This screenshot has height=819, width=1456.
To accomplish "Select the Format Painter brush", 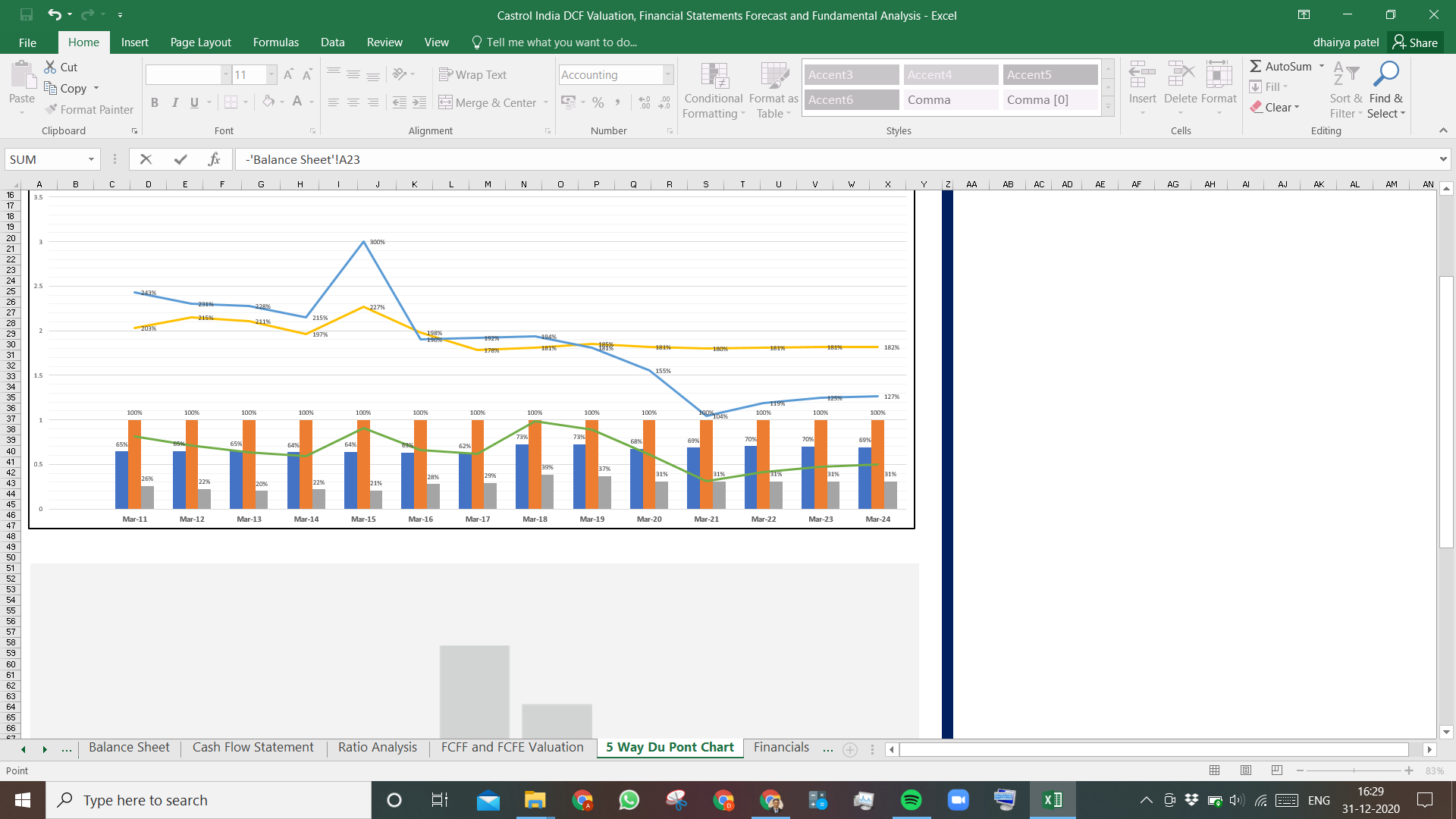I will (51, 109).
